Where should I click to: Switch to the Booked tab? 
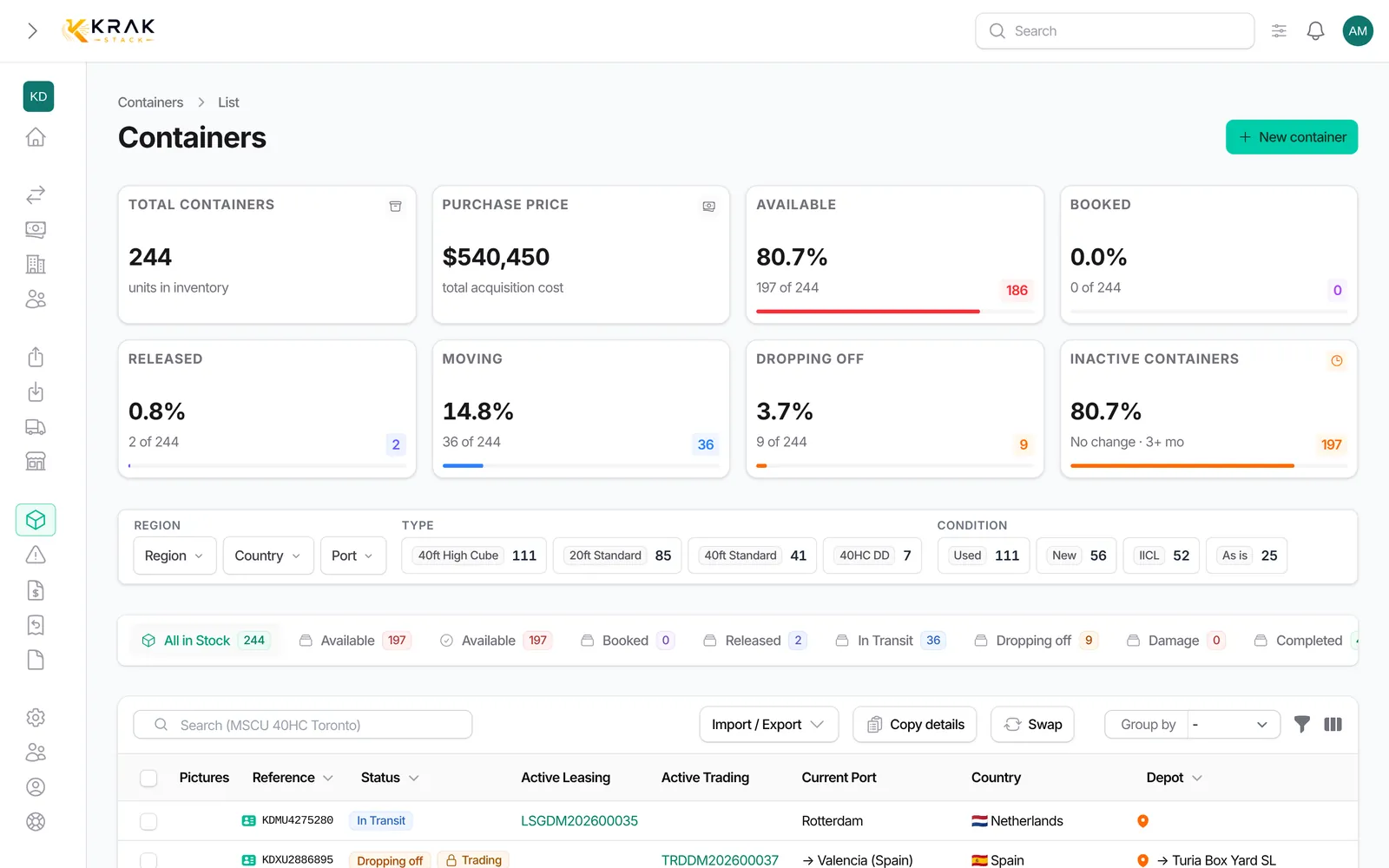(627, 641)
